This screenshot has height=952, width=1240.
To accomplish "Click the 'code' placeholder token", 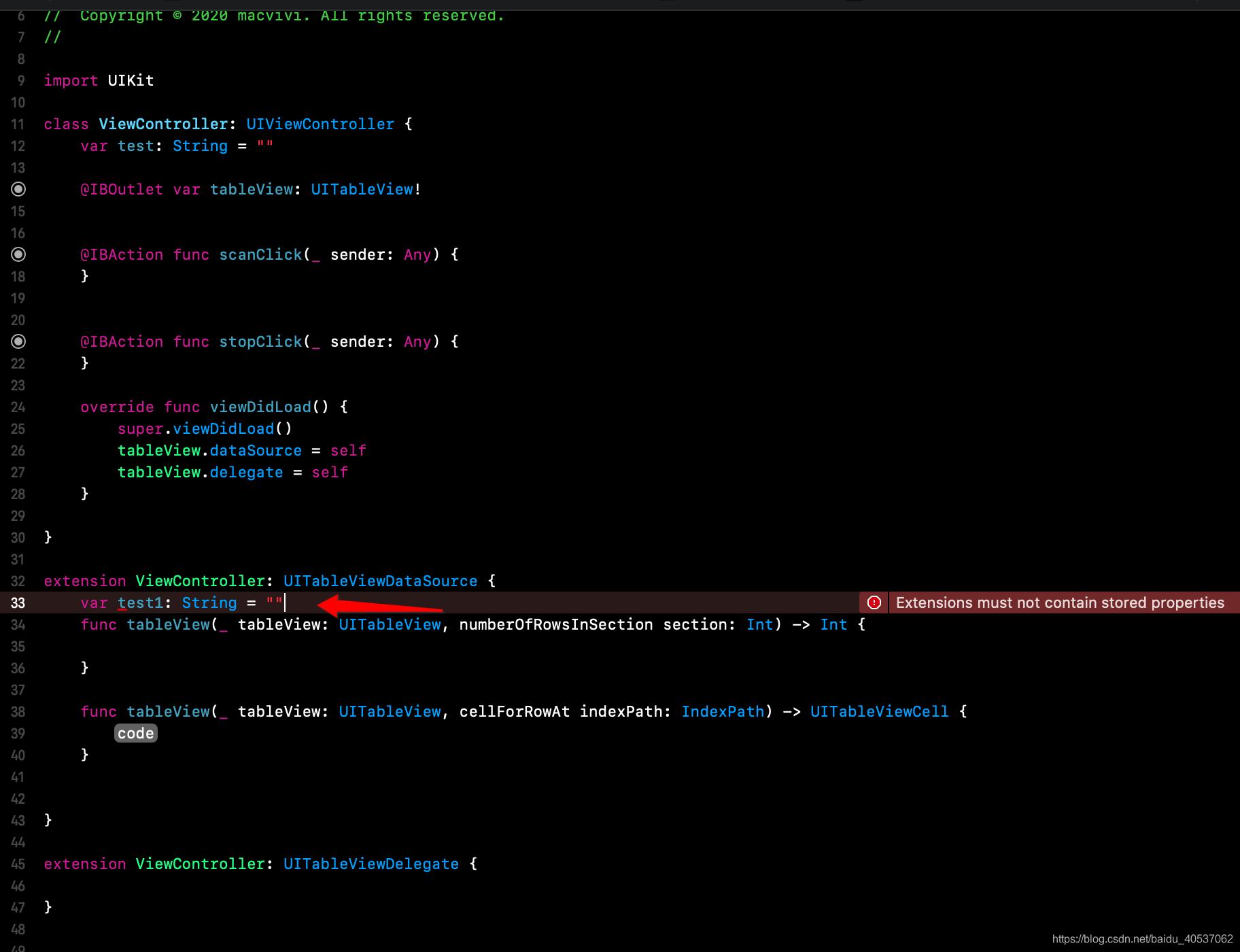I will tap(136, 733).
